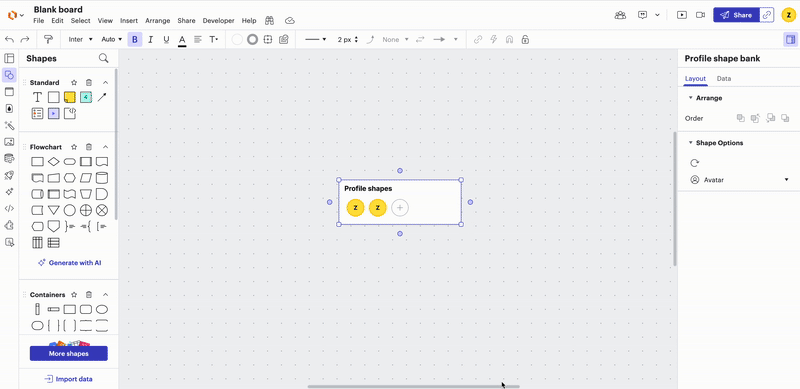Image resolution: width=800 pixels, height=389 pixels.
Task: Copy share link with chain icon button
Action: coord(766,15)
